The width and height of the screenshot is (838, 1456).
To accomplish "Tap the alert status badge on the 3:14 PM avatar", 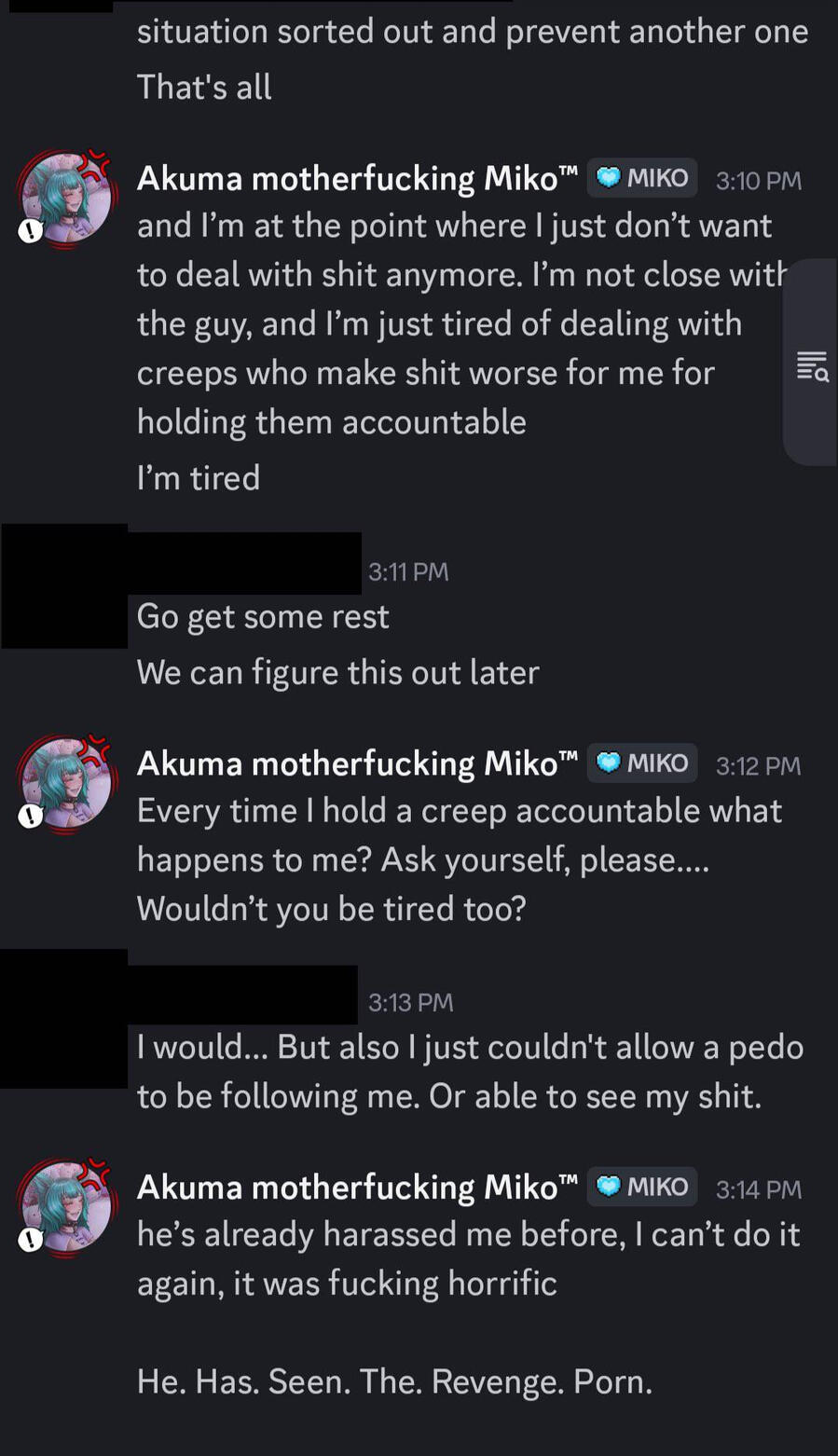I will (31, 1240).
